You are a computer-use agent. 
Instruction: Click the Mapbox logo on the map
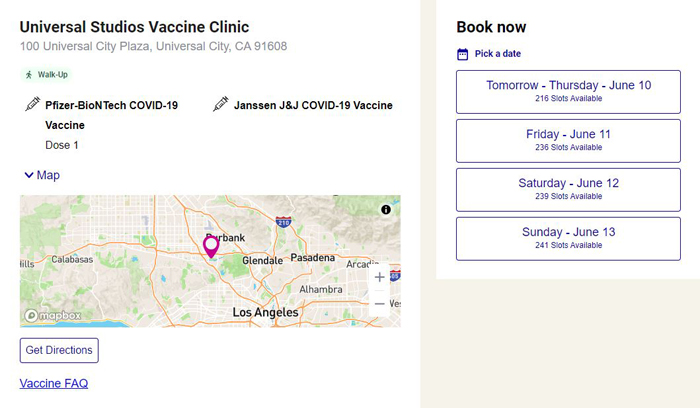pos(53,316)
